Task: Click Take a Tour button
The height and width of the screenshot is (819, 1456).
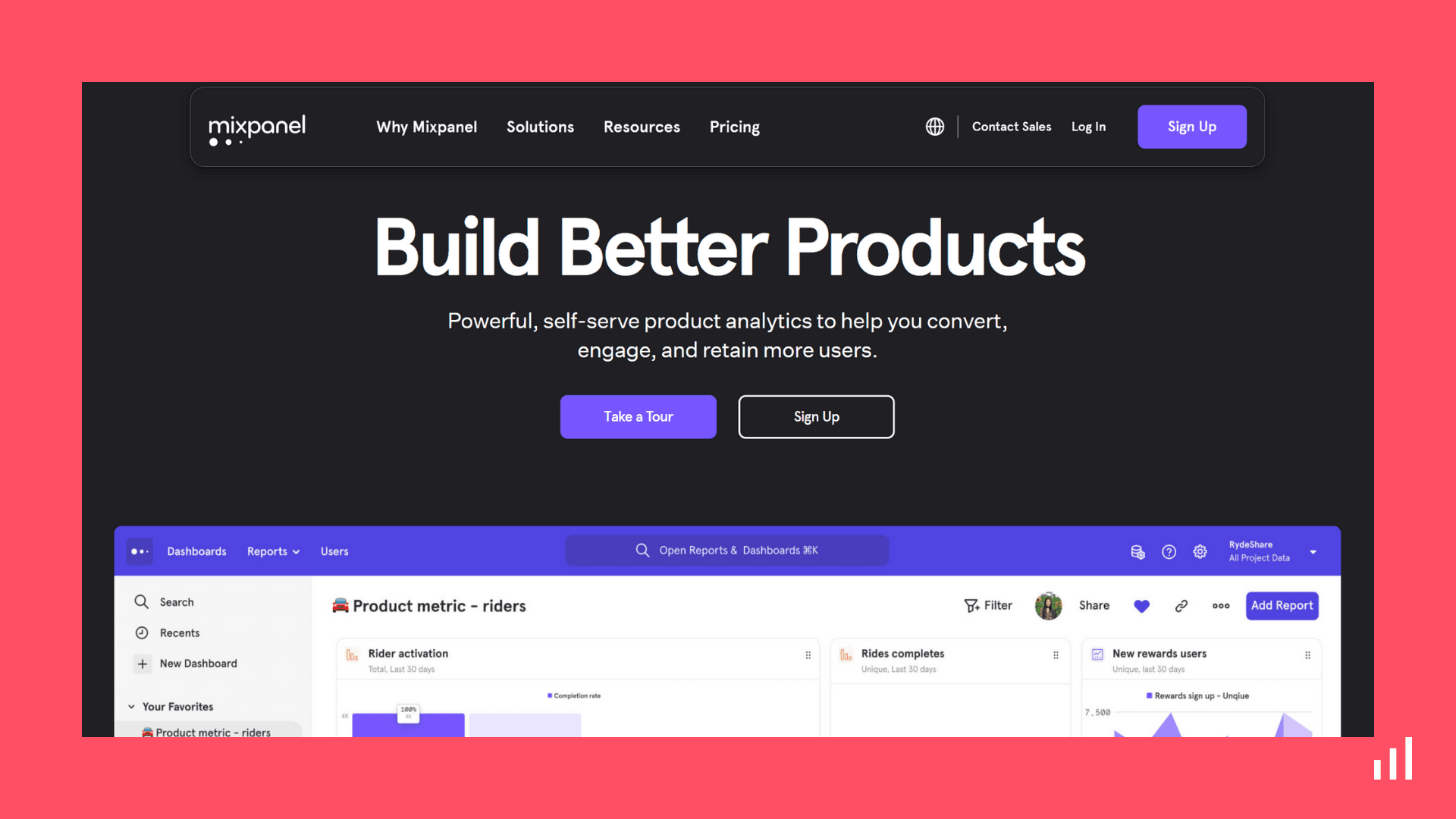Action: click(x=638, y=416)
